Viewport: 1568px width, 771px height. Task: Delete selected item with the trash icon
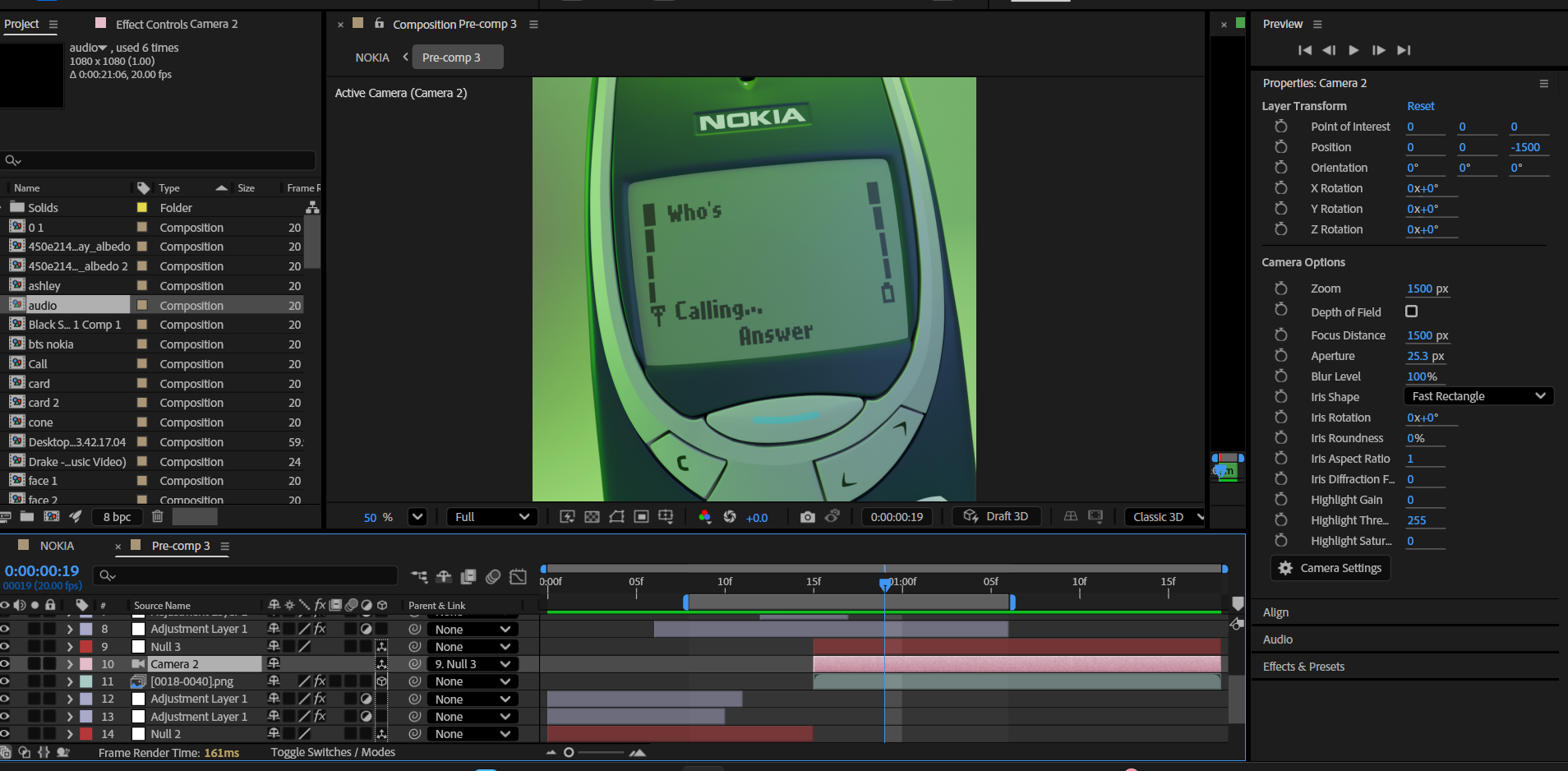click(x=158, y=516)
